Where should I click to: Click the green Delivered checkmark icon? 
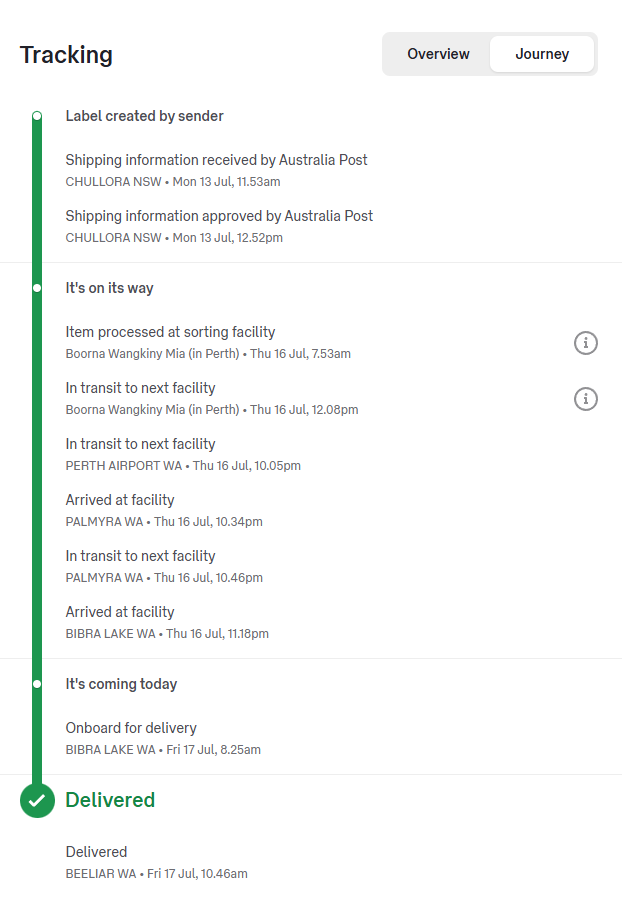(37, 800)
